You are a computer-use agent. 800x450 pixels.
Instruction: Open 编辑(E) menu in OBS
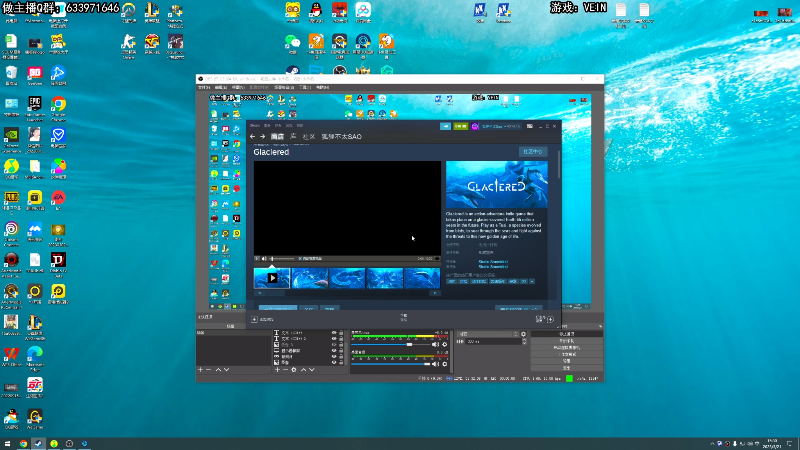pos(221,88)
